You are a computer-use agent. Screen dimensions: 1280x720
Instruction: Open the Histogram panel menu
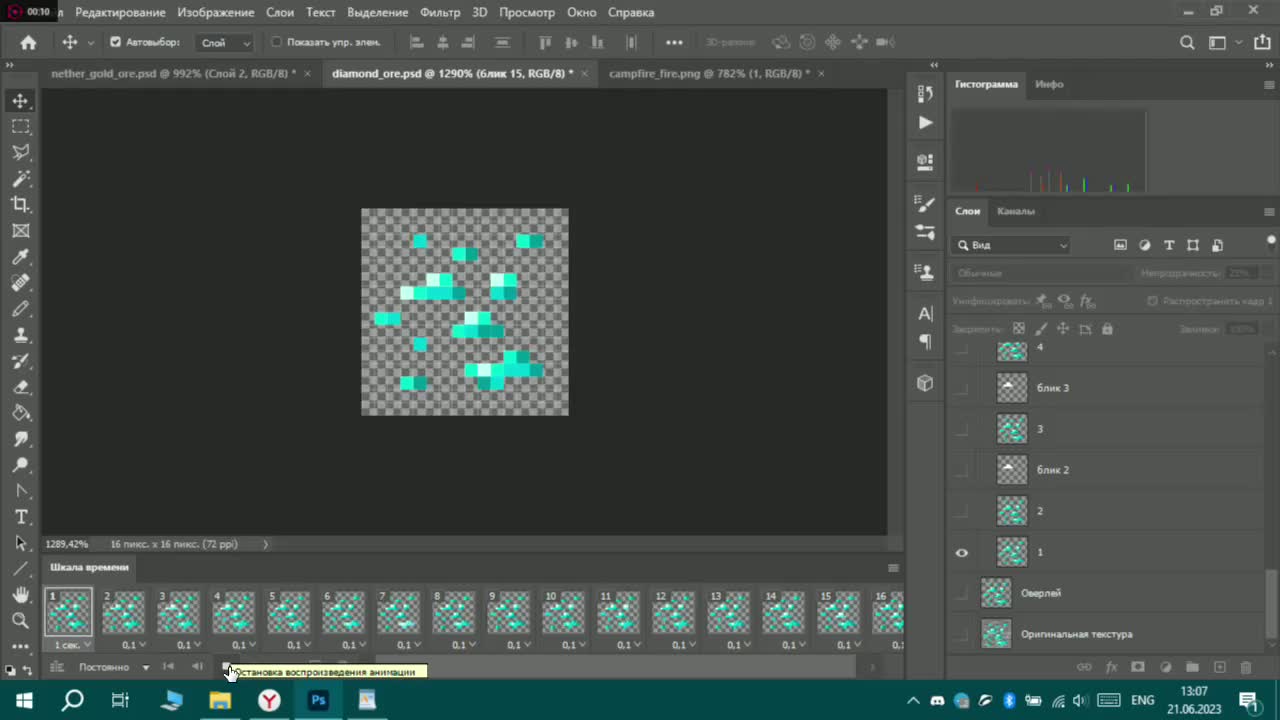pos(1270,85)
